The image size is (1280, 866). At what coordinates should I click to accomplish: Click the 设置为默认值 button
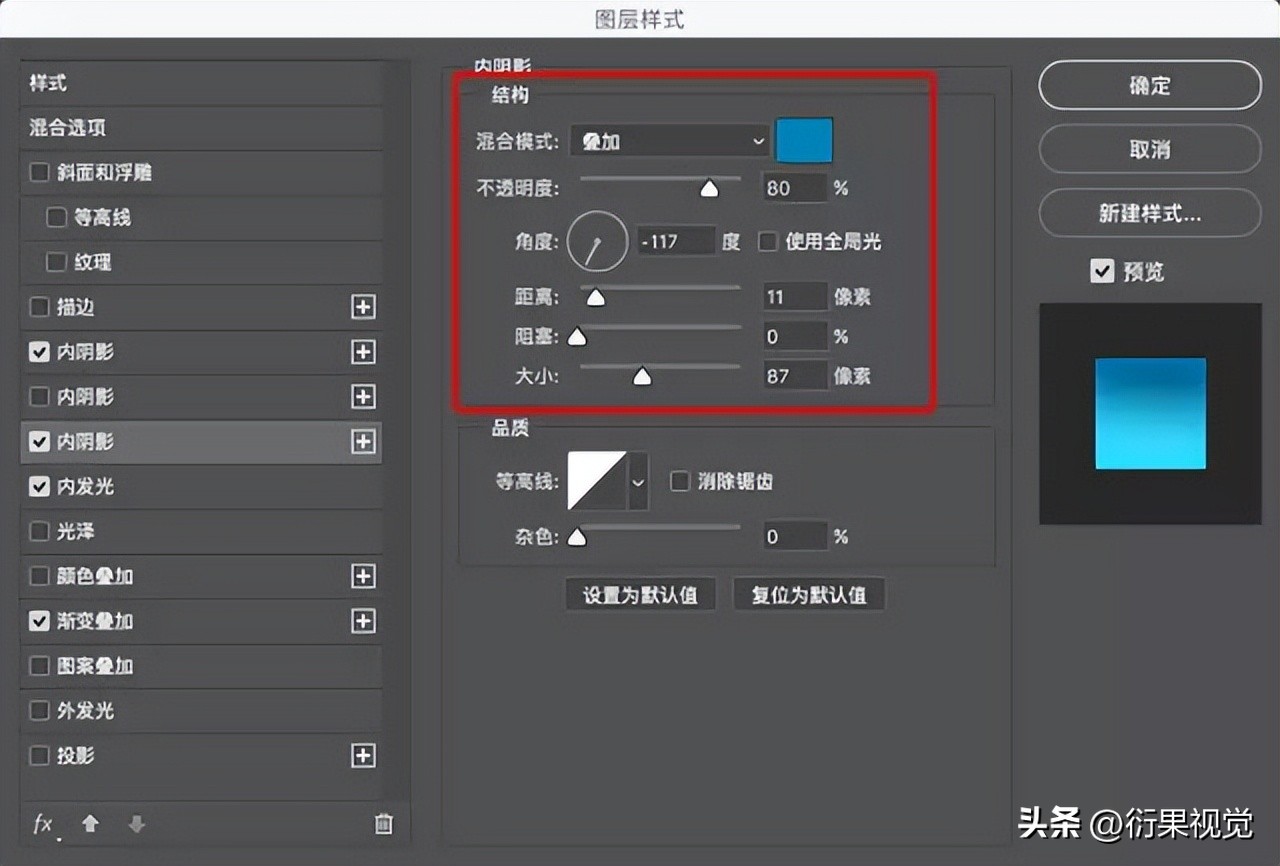tap(640, 593)
